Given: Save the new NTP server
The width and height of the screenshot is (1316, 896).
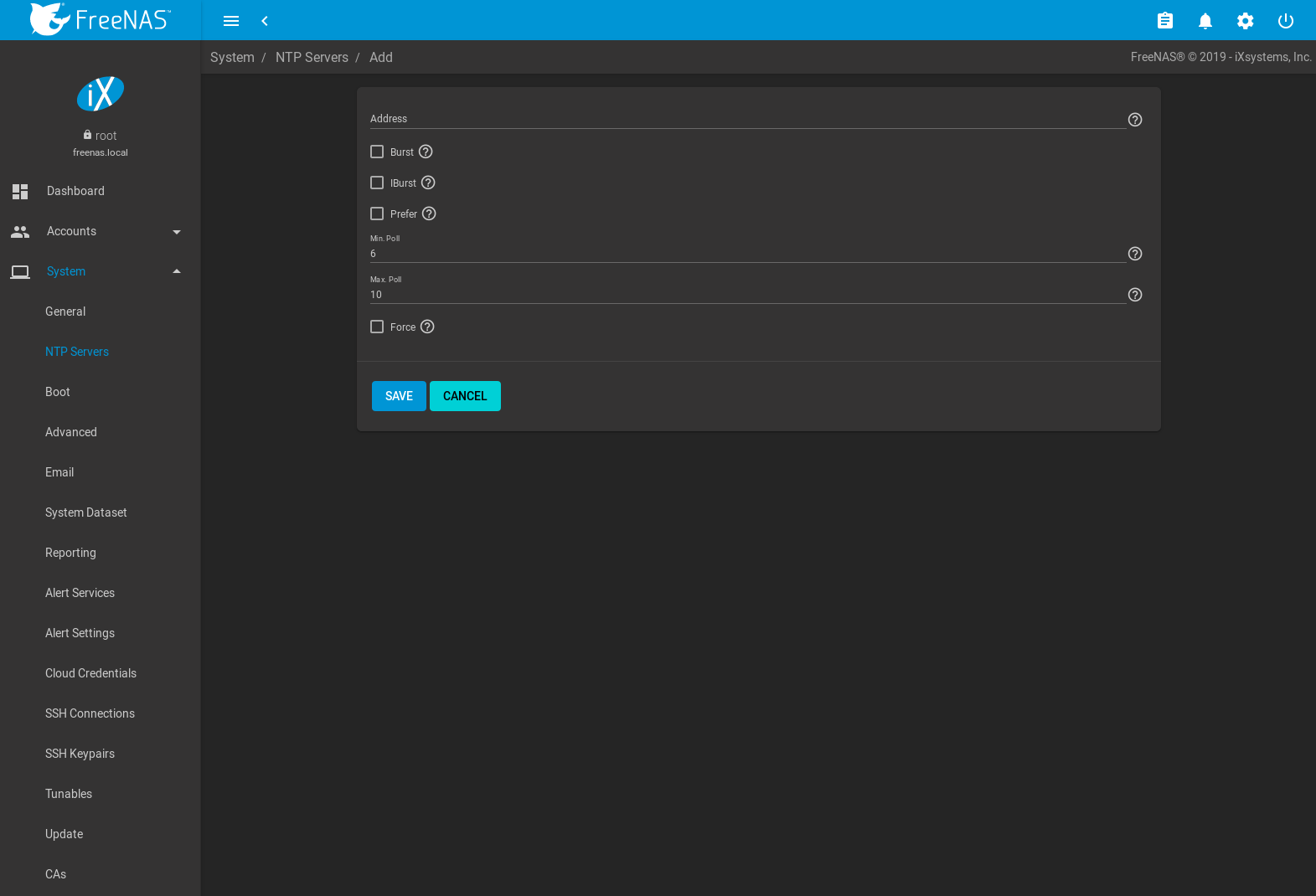Looking at the screenshot, I should click(399, 396).
